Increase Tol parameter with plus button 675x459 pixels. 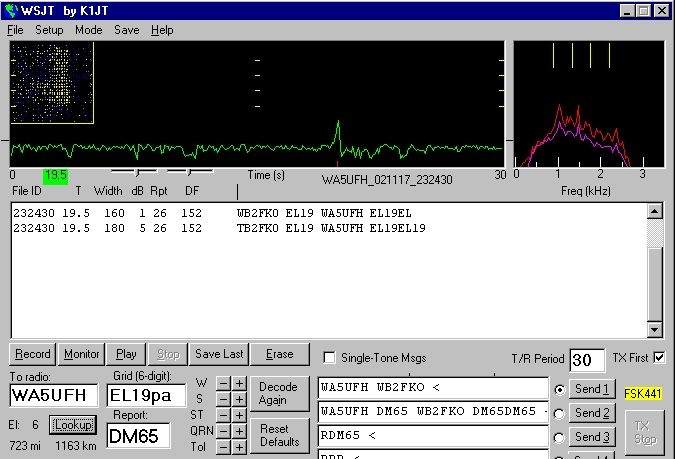coord(239,447)
